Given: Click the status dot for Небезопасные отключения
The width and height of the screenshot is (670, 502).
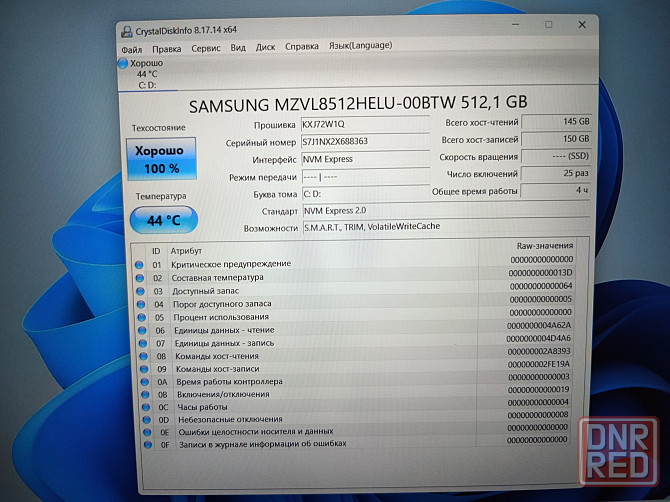Looking at the screenshot, I should pos(147,420).
